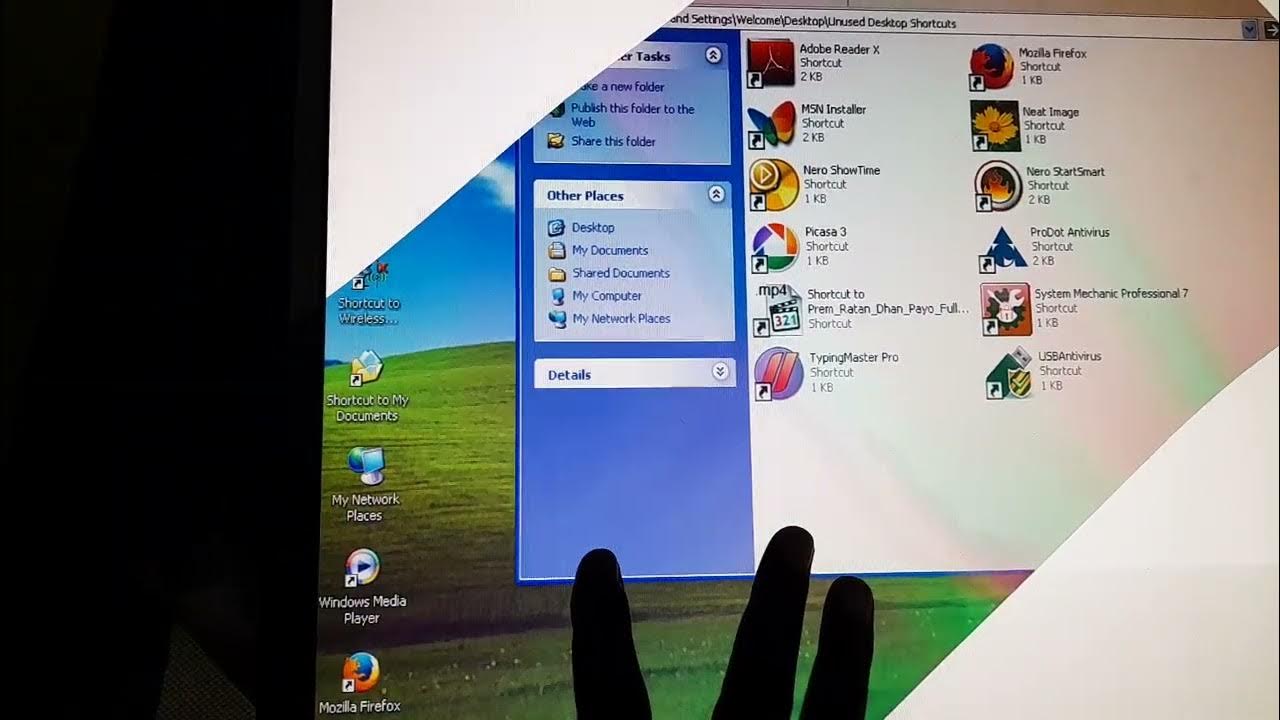Click the Share this folder link
Viewport: 1280px width, 720px height.
pyautogui.click(x=613, y=142)
